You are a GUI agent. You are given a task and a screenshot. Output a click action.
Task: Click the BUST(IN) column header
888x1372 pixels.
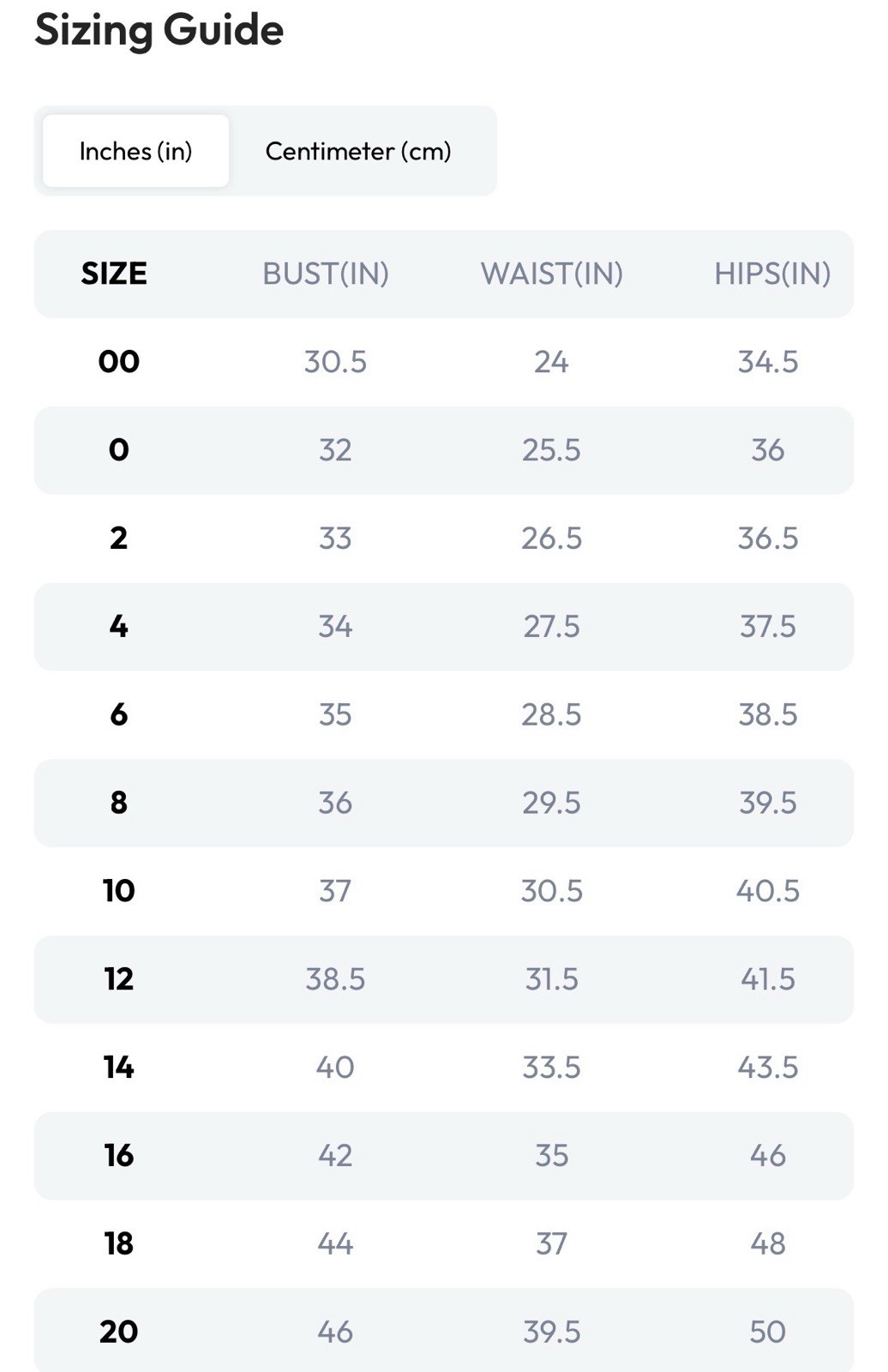(326, 274)
